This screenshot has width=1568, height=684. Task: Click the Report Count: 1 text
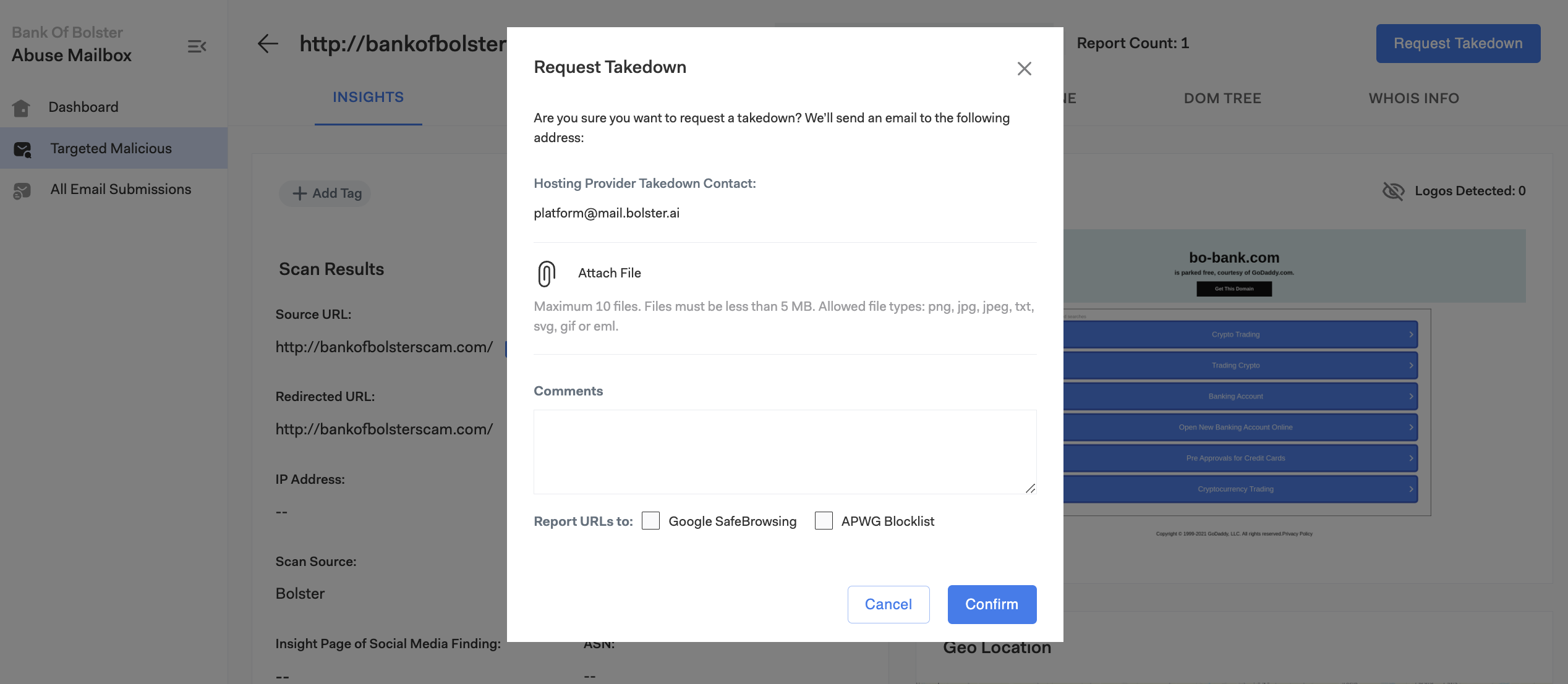tap(1133, 43)
